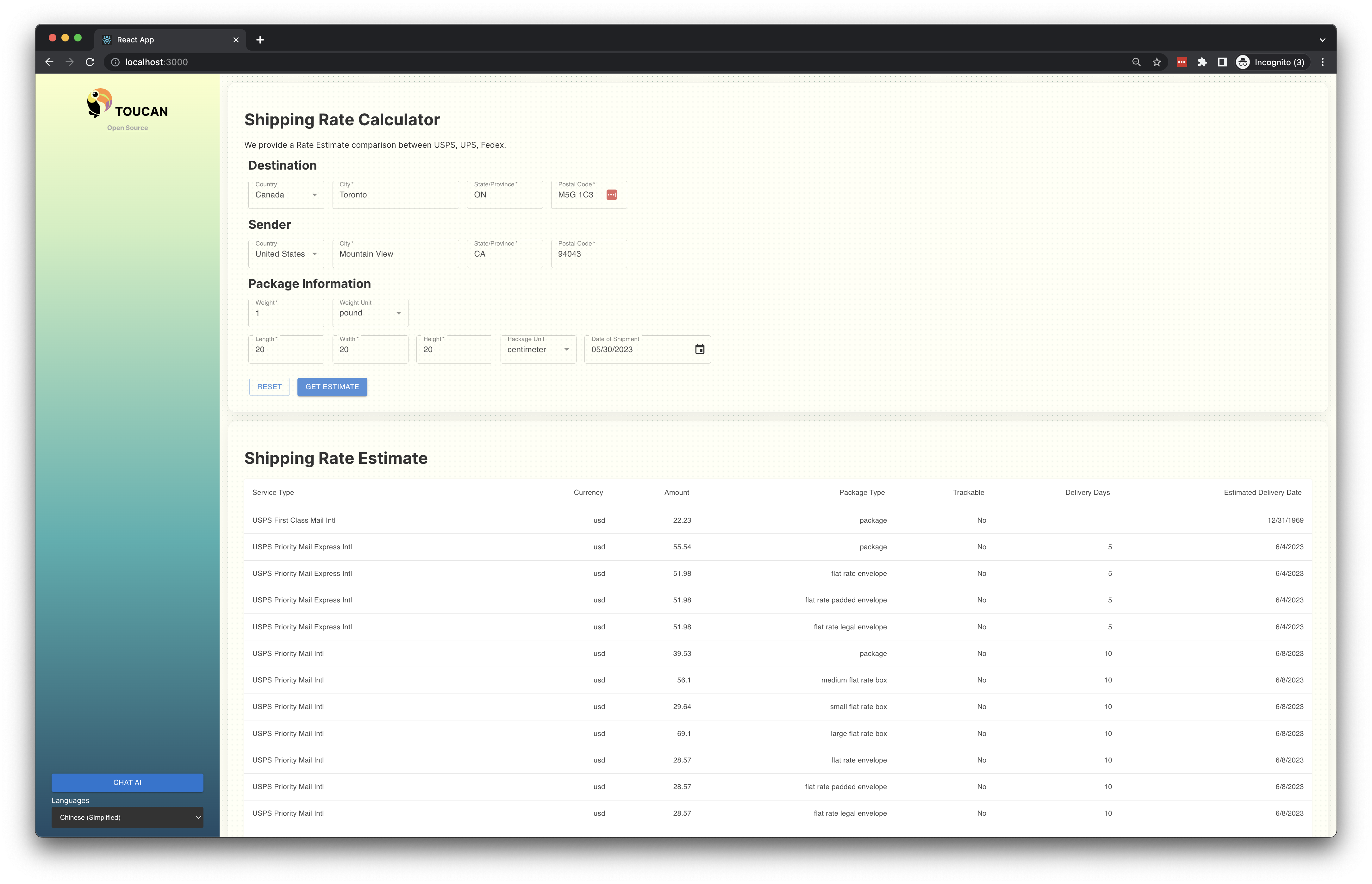Click the browser reload page icon

tap(90, 62)
